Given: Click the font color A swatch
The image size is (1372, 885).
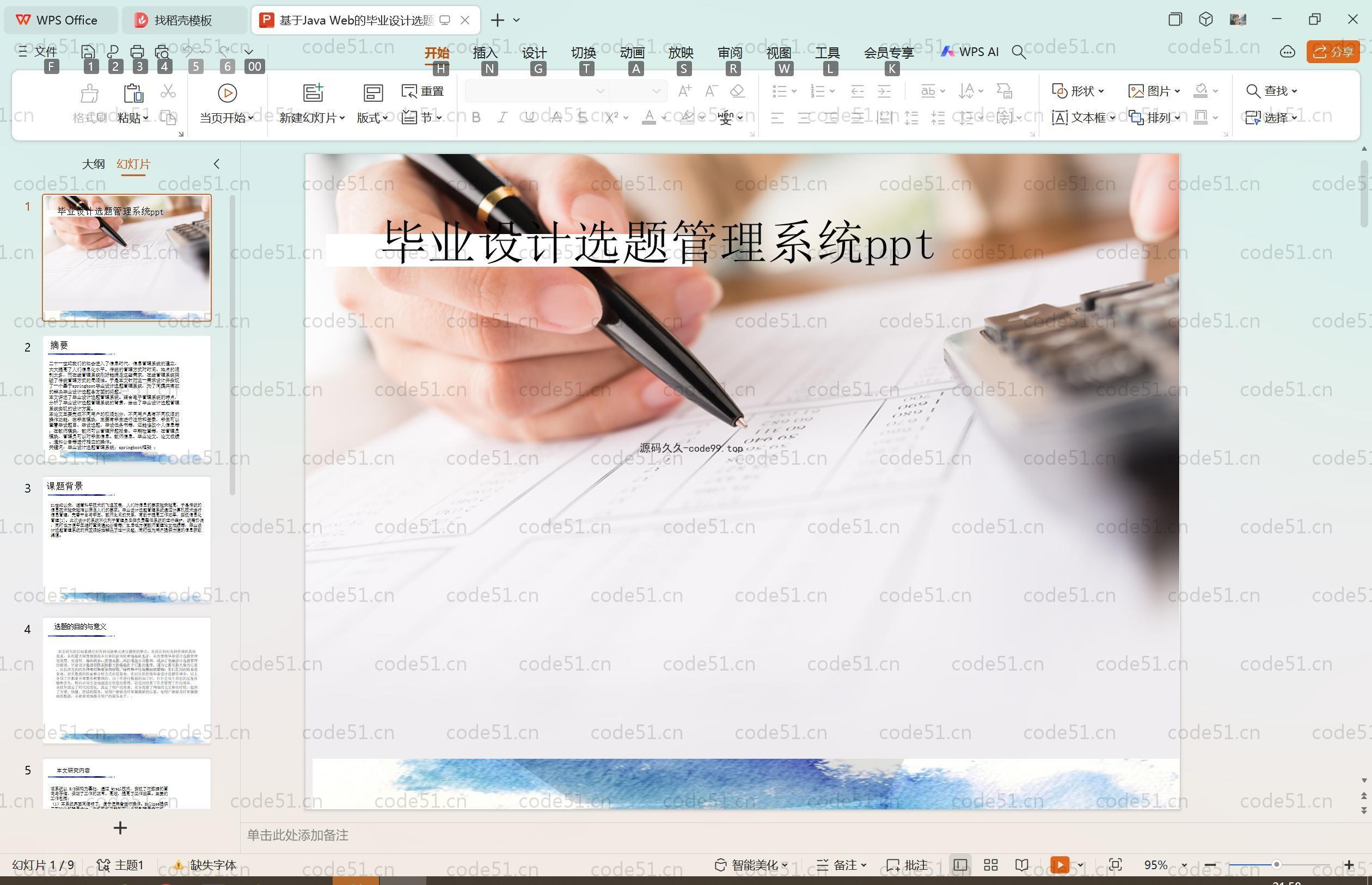Looking at the screenshot, I should pos(649,118).
